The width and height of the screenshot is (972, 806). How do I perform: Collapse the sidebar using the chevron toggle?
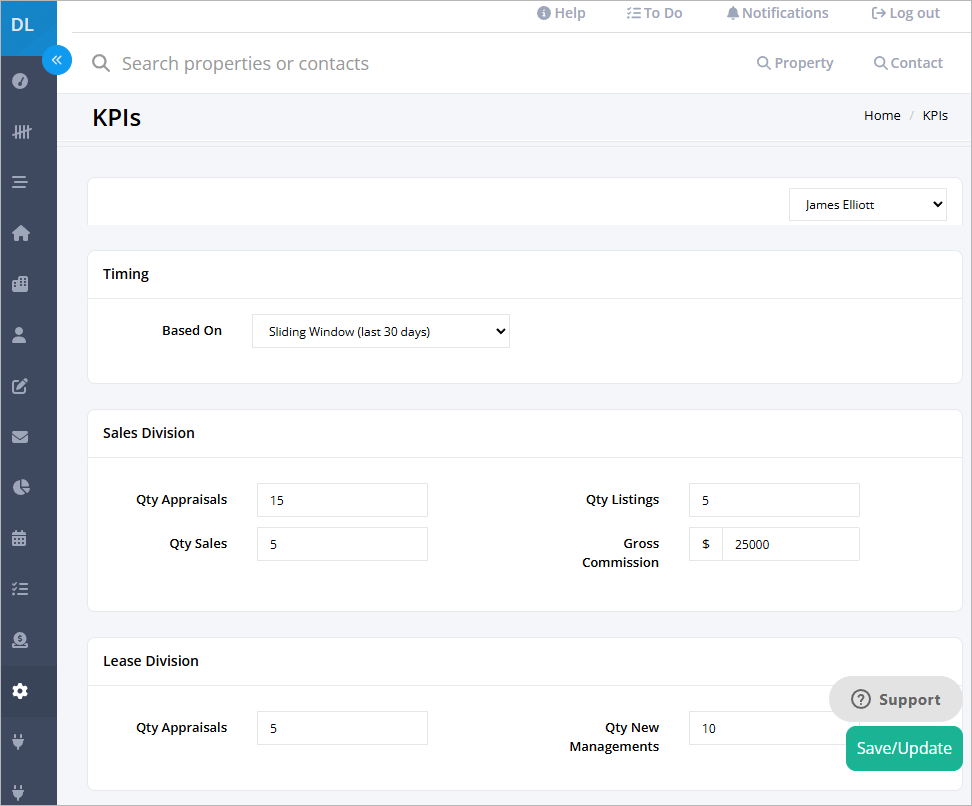click(57, 60)
